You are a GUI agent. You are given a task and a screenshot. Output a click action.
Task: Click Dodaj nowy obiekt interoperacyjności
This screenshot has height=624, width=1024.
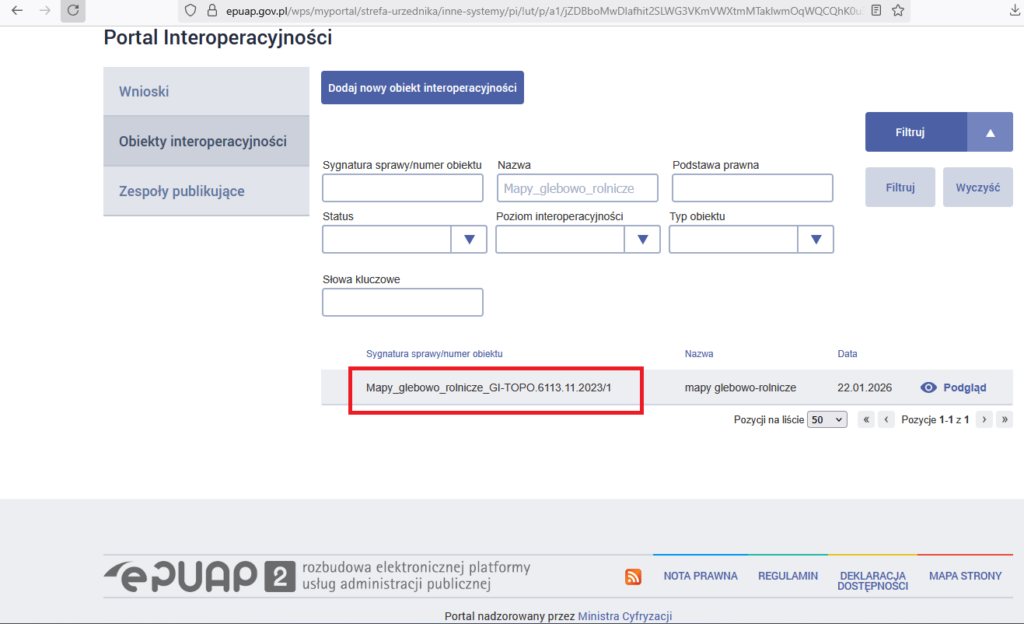point(422,87)
